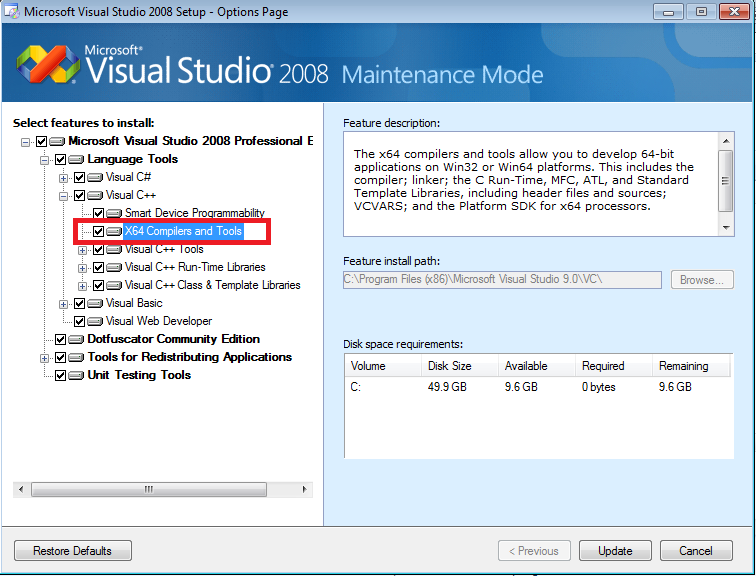Click the Remaining column header
The height and width of the screenshot is (576, 756).
coord(691,366)
